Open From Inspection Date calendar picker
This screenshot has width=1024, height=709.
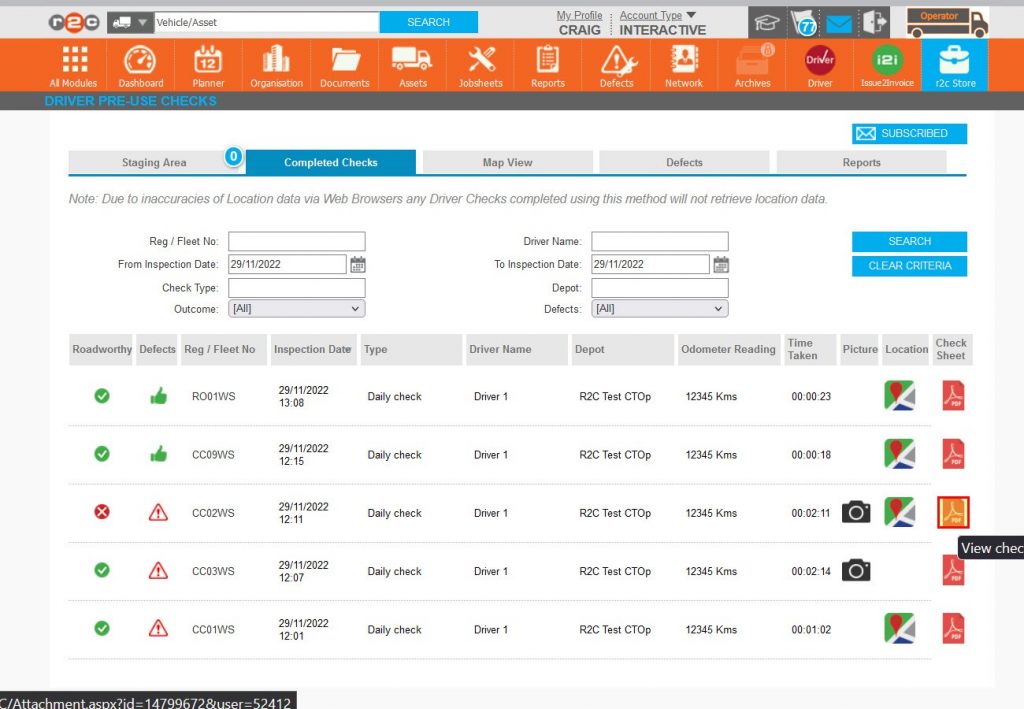(358, 265)
